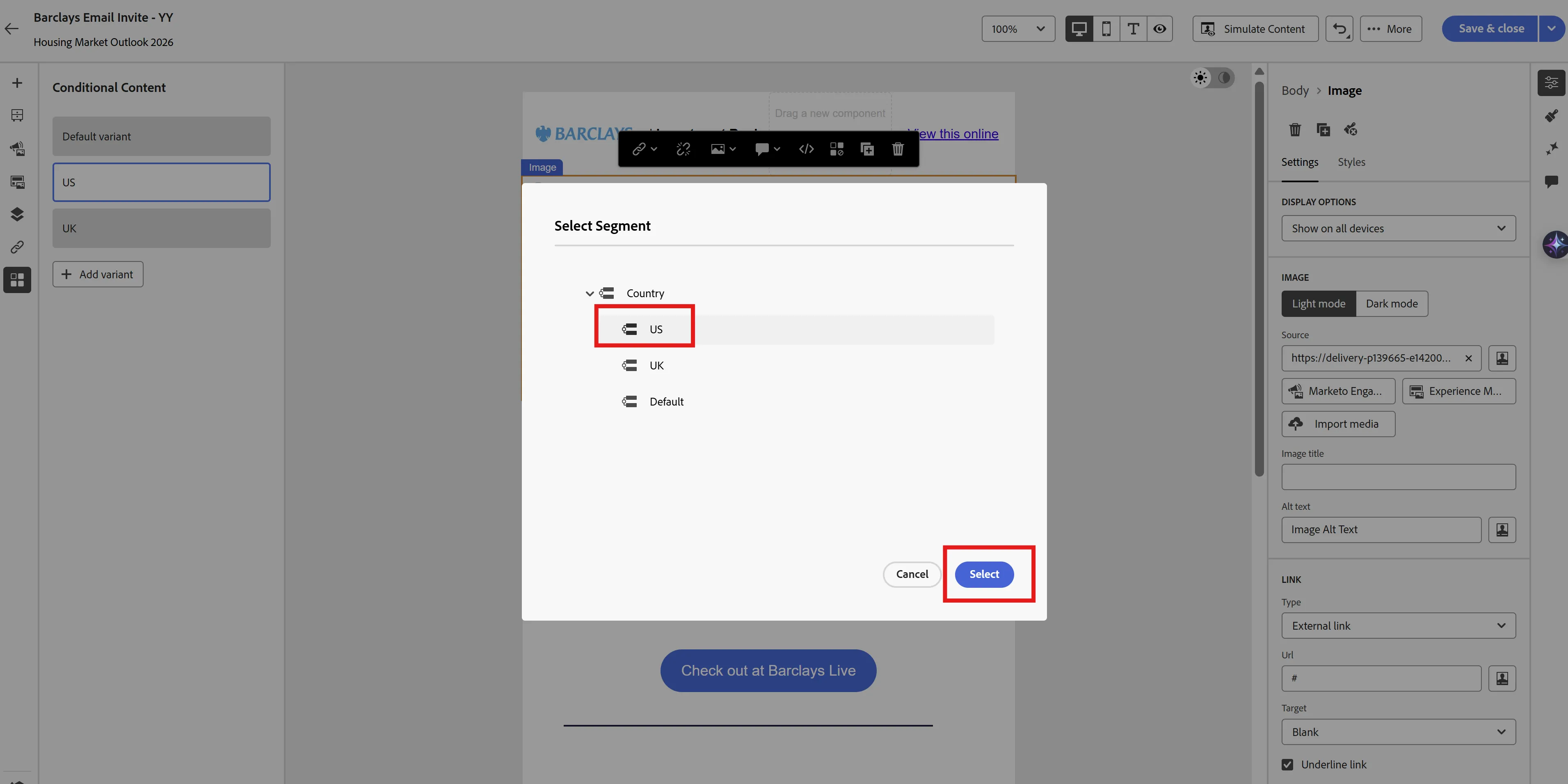Click Body in the breadcrumb

coord(1295,90)
